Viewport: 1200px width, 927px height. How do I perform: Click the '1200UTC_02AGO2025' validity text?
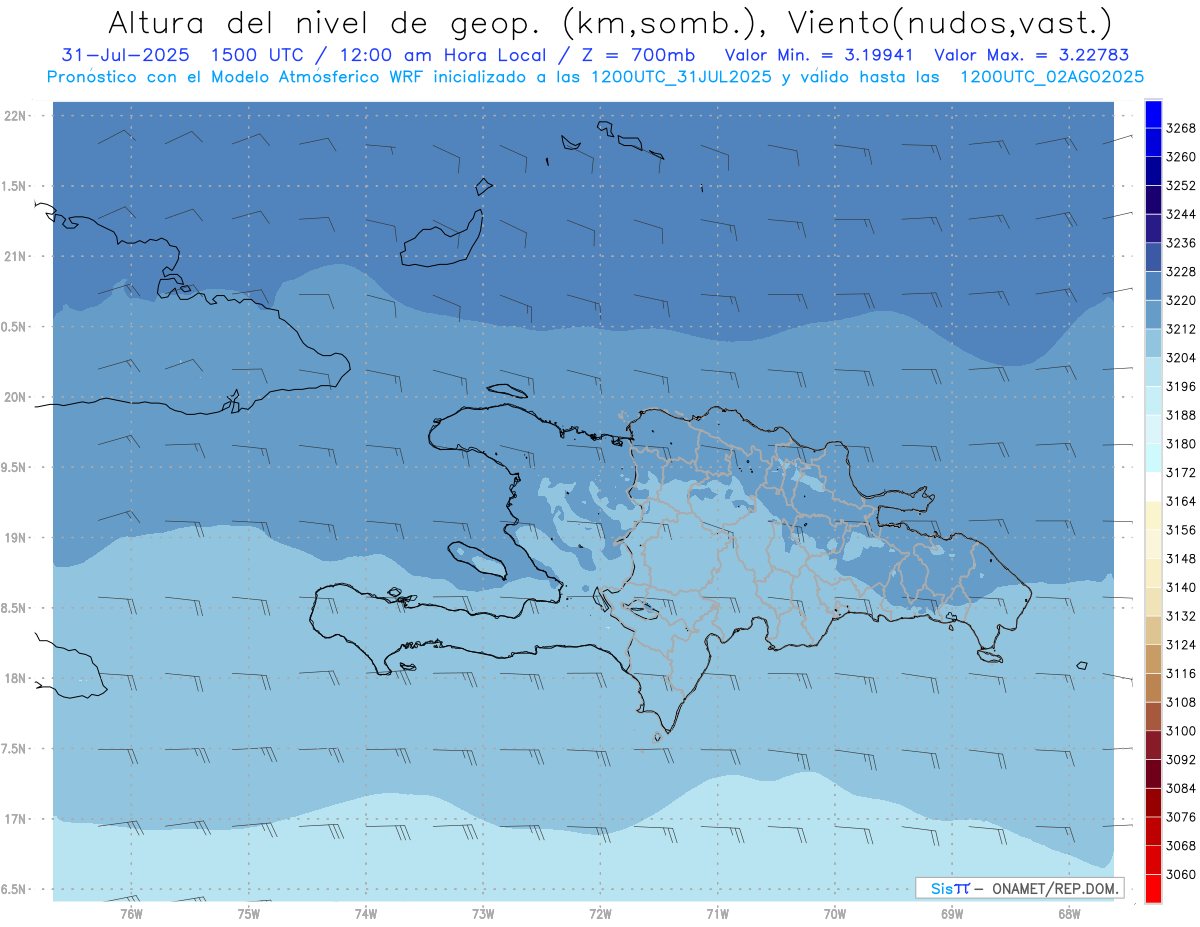pos(1052,77)
